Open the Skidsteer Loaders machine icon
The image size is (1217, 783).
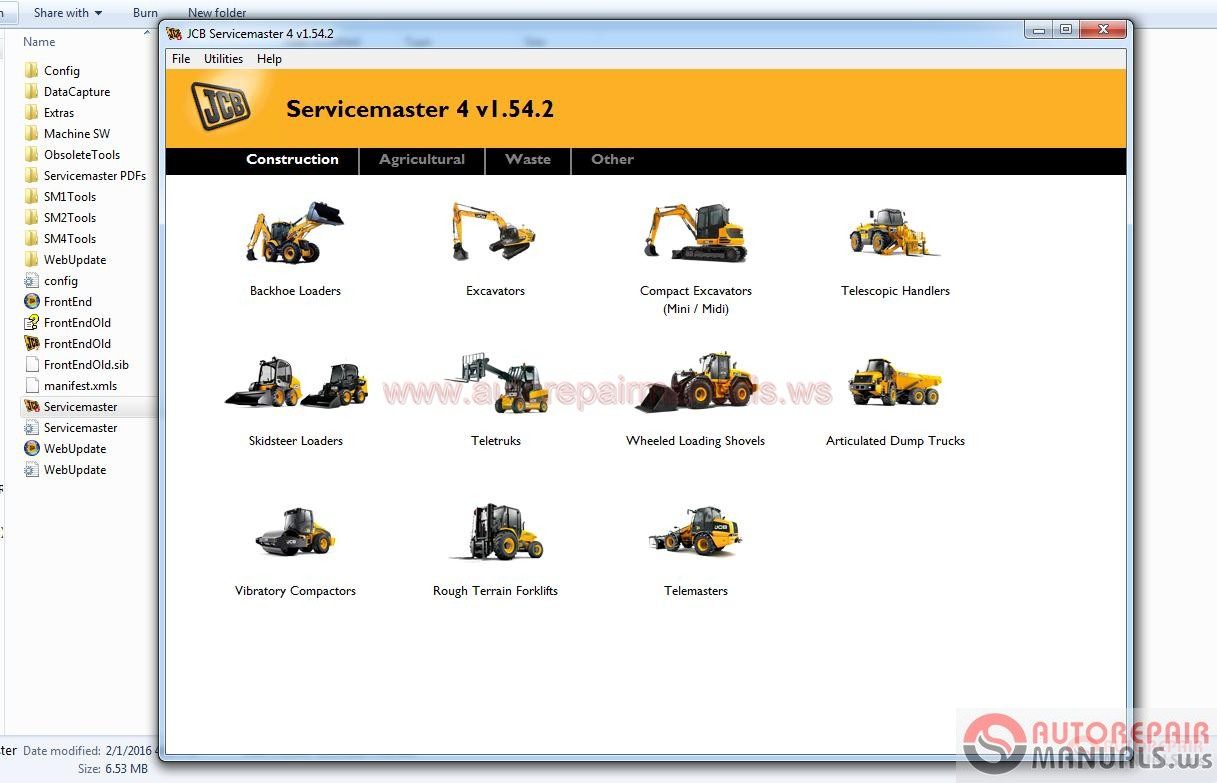pos(296,383)
